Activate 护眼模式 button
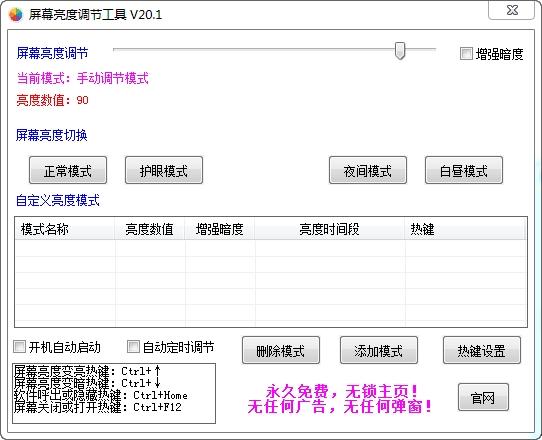The height and width of the screenshot is (440, 542). [x=164, y=170]
